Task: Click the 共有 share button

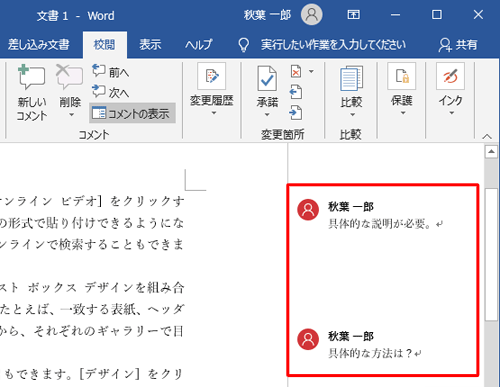Action: click(458, 45)
